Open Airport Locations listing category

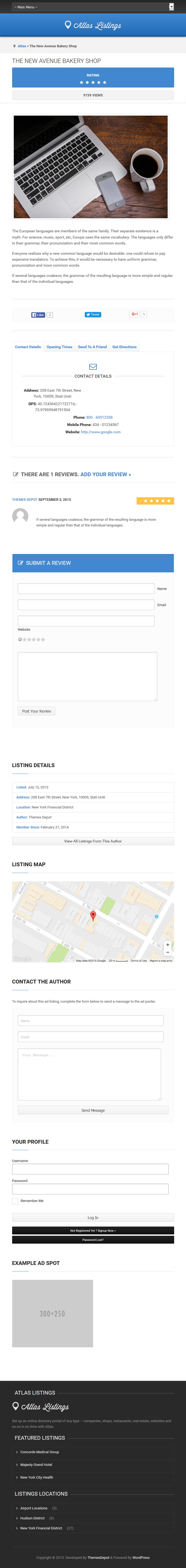(33, 1508)
